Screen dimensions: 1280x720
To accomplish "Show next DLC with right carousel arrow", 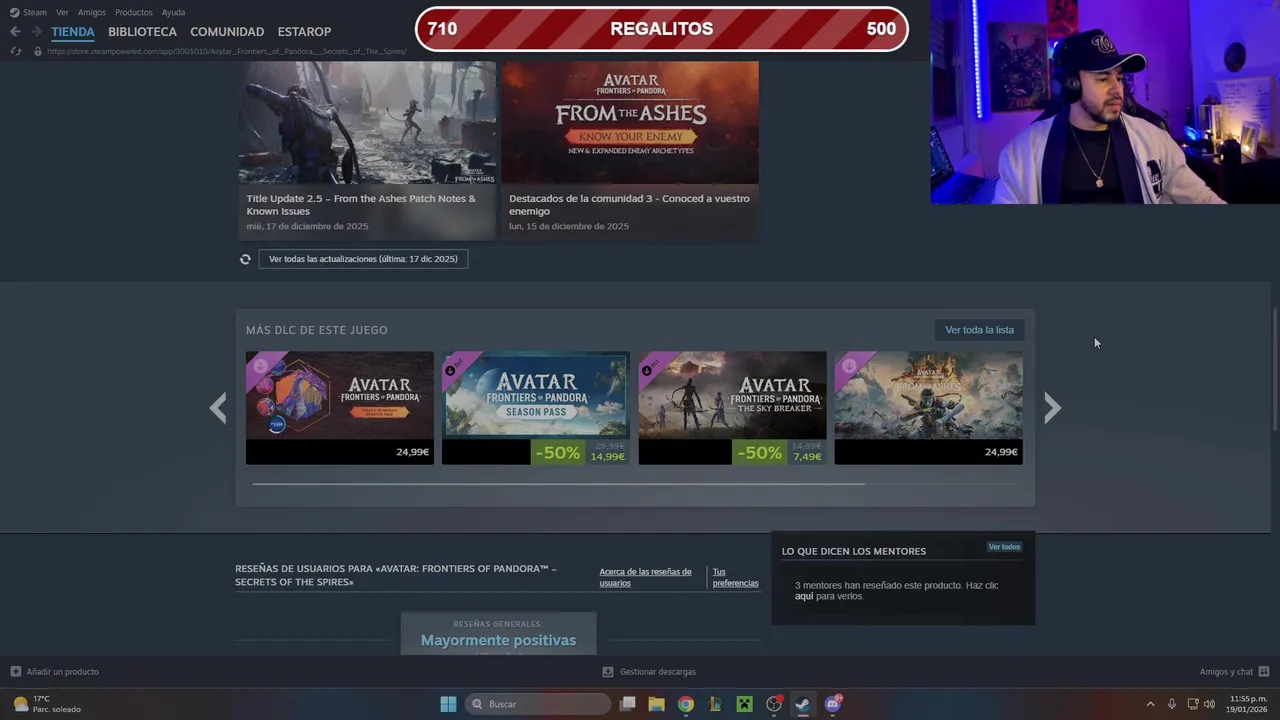I will [1052, 407].
